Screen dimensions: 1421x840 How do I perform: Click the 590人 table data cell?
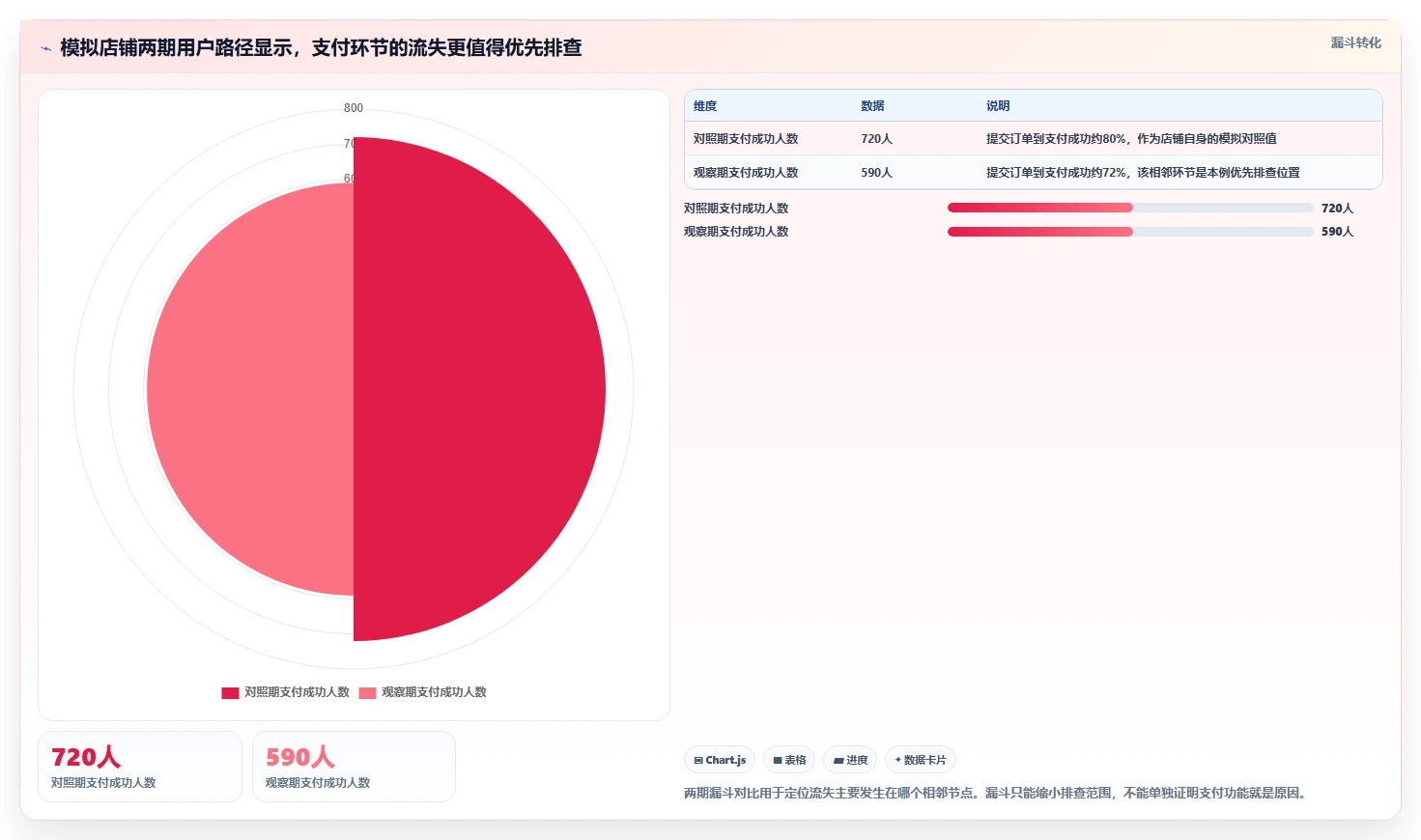coord(876,173)
